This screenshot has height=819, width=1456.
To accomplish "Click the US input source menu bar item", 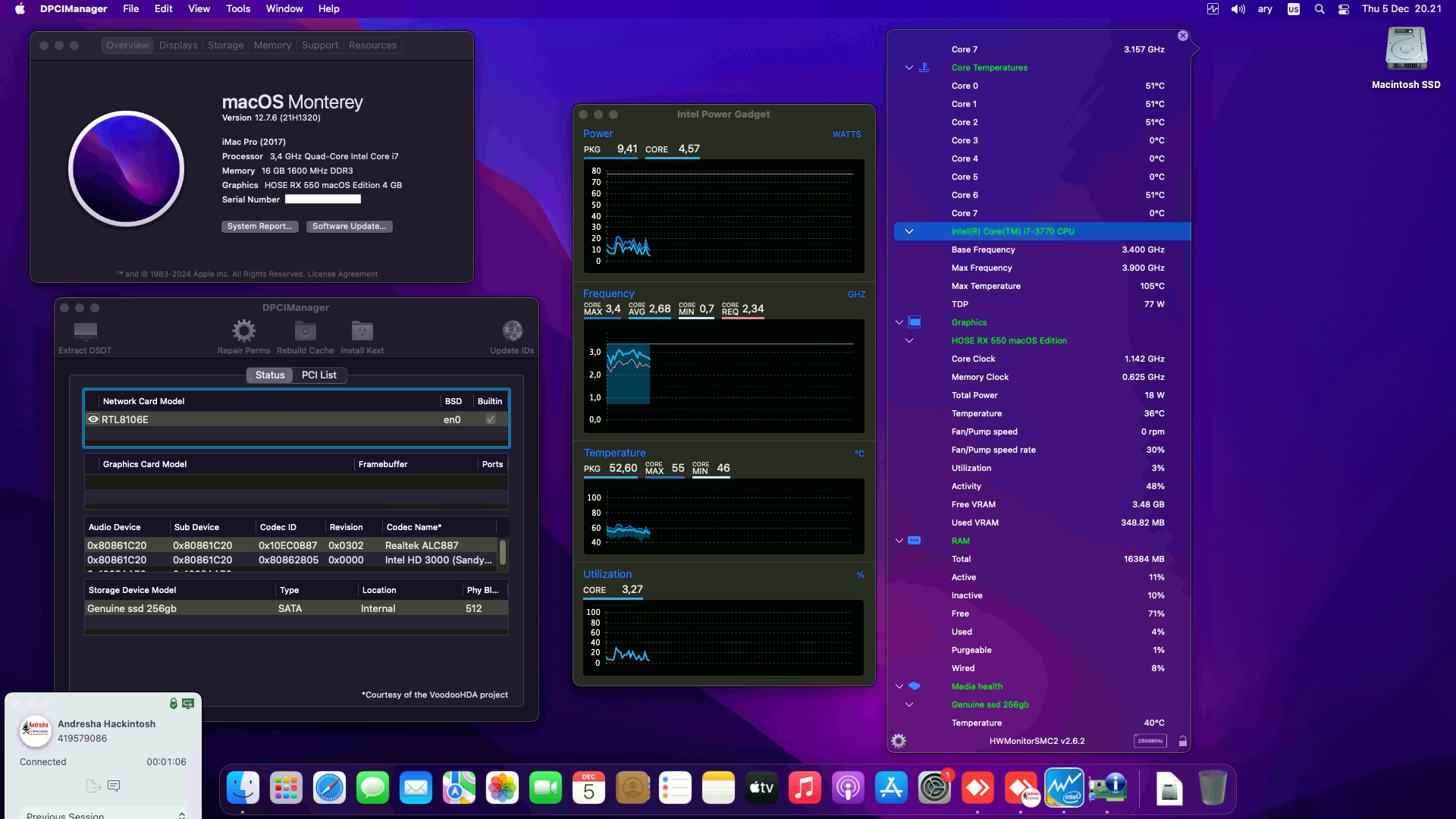I will [1294, 9].
